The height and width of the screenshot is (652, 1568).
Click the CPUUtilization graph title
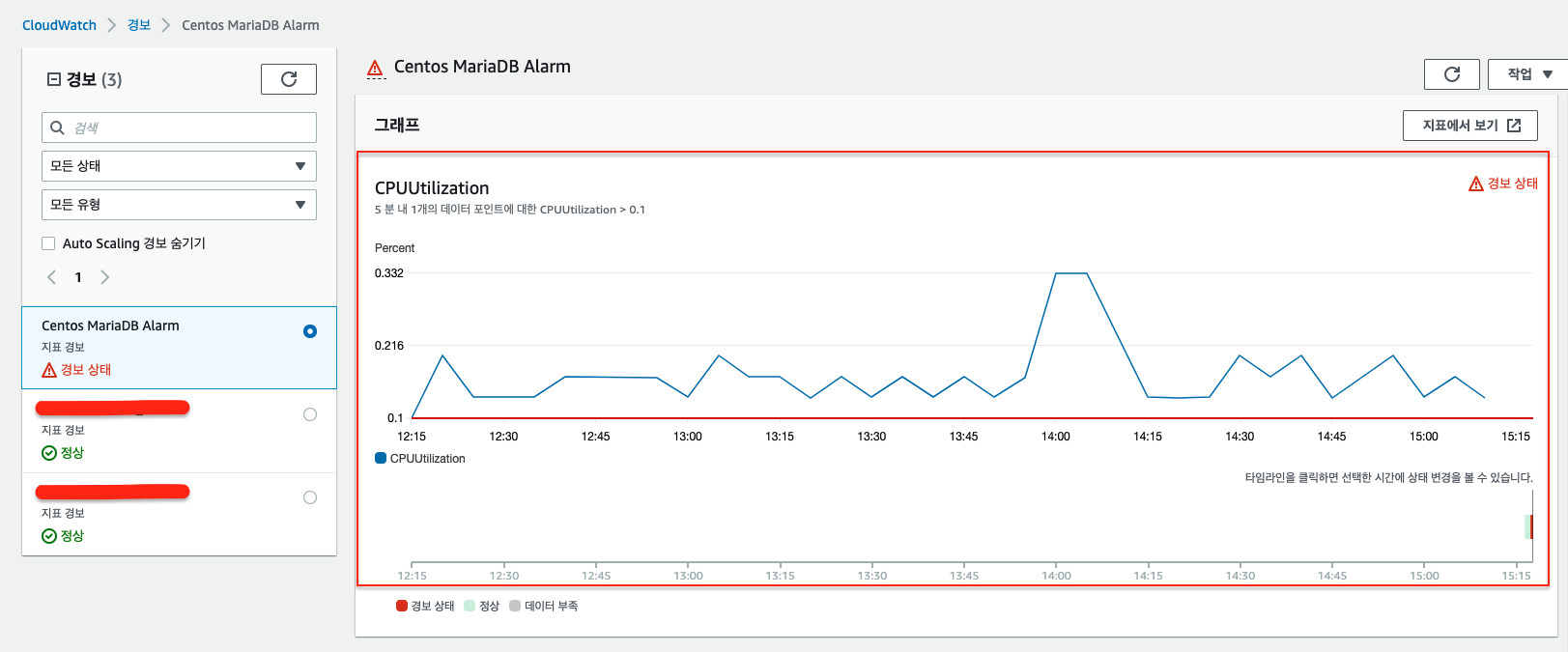432,188
